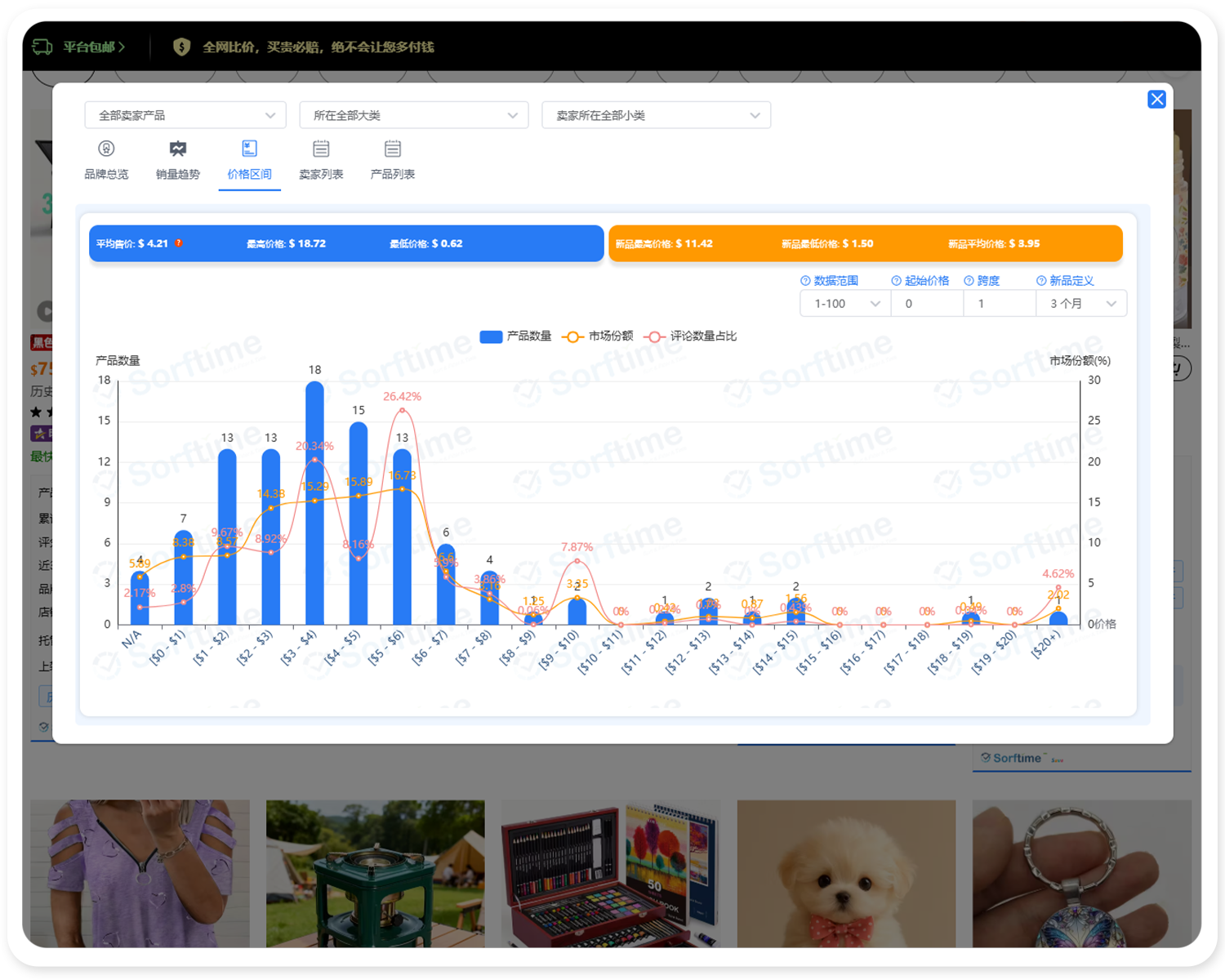Open the 所在全部大类 category dropdown

click(414, 115)
